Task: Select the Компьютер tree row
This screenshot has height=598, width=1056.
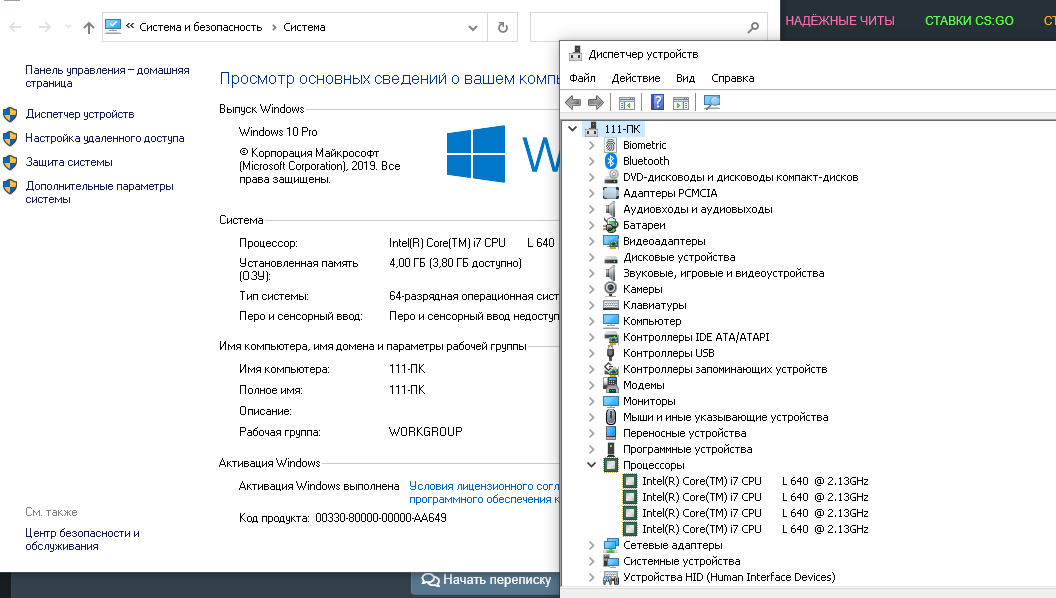Action: tap(652, 321)
